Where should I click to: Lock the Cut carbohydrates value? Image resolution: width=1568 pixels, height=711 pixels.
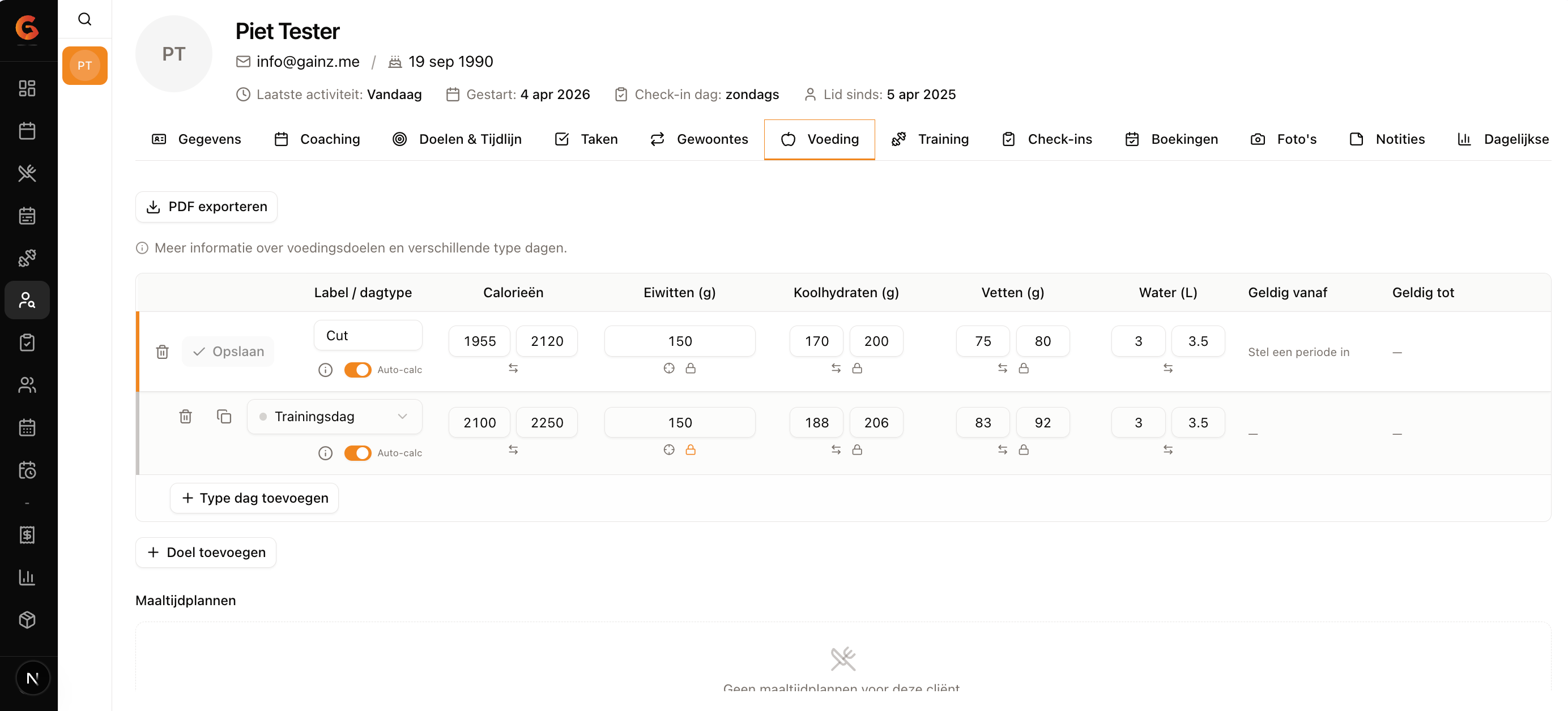click(857, 368)
